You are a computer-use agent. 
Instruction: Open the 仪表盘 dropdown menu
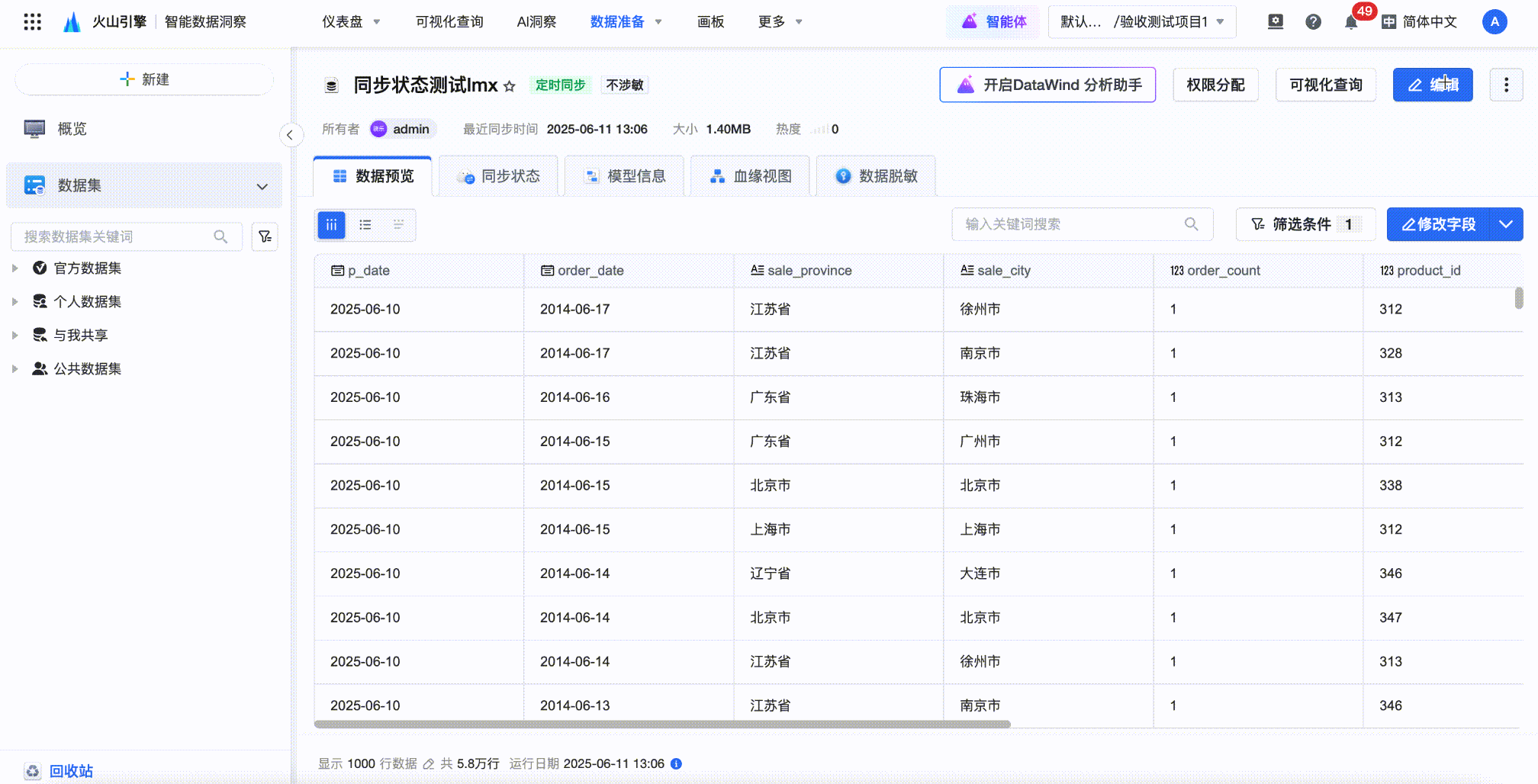(x=351, y=21)
